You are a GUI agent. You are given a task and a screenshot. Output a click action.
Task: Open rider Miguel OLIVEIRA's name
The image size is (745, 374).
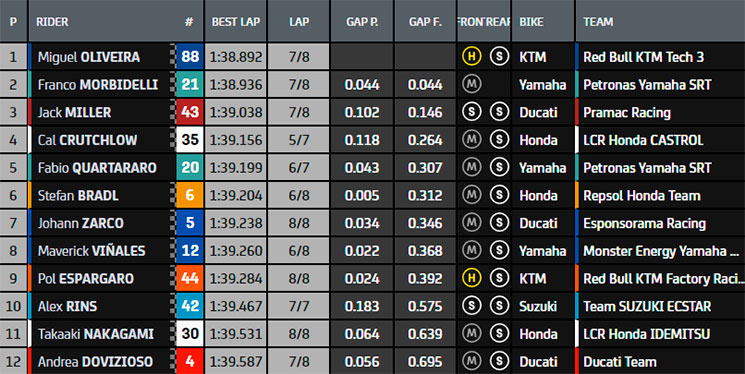pos(89,57)
